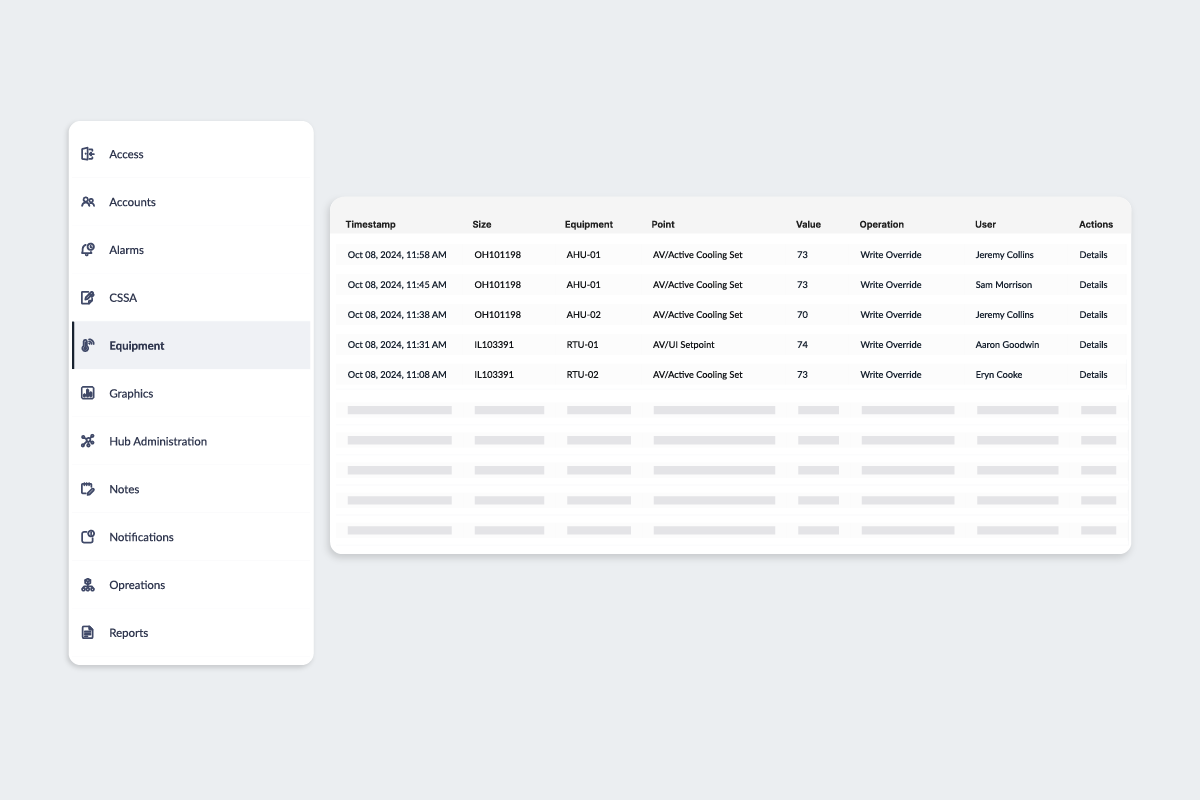Click the Reports document icon
Screen dimensions: 1200x800
point(88,633)
